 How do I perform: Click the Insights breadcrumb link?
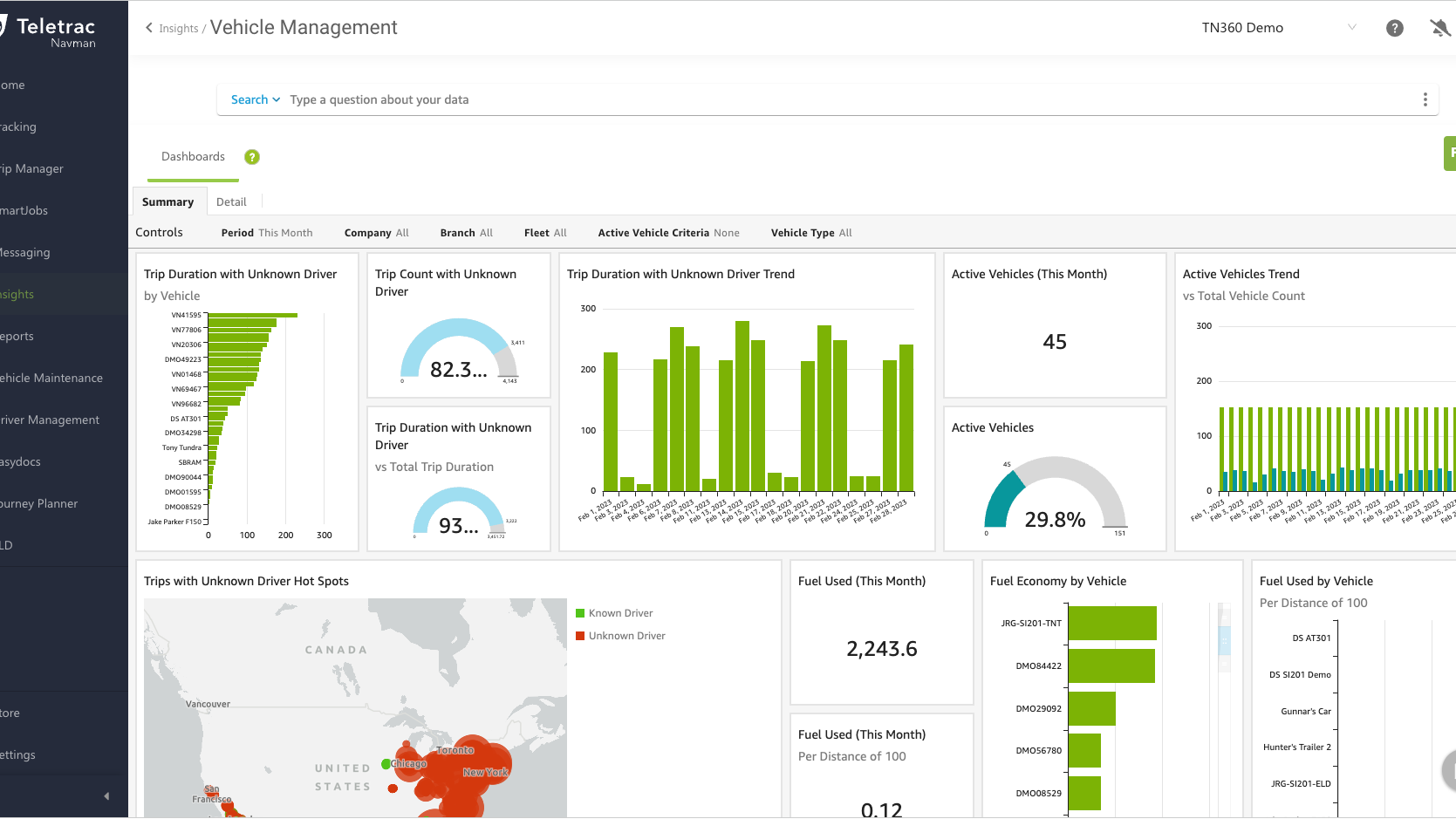(177, 28)
